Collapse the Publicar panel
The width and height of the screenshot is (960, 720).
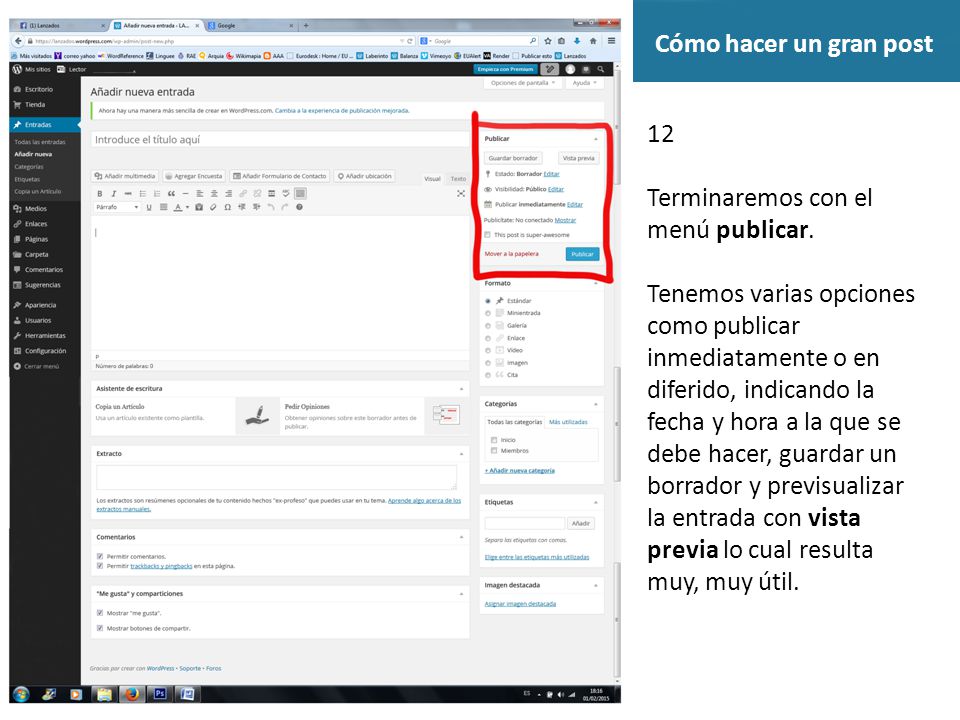pos(596,139)
